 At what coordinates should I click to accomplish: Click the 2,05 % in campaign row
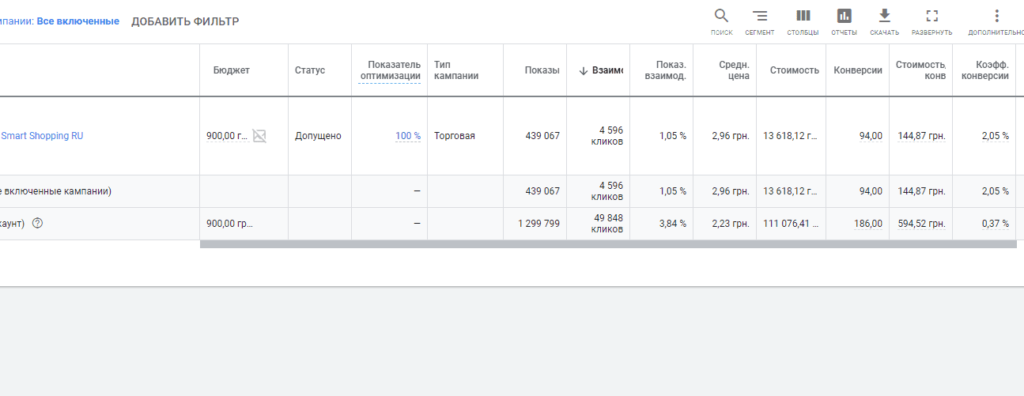coord(995,136)
